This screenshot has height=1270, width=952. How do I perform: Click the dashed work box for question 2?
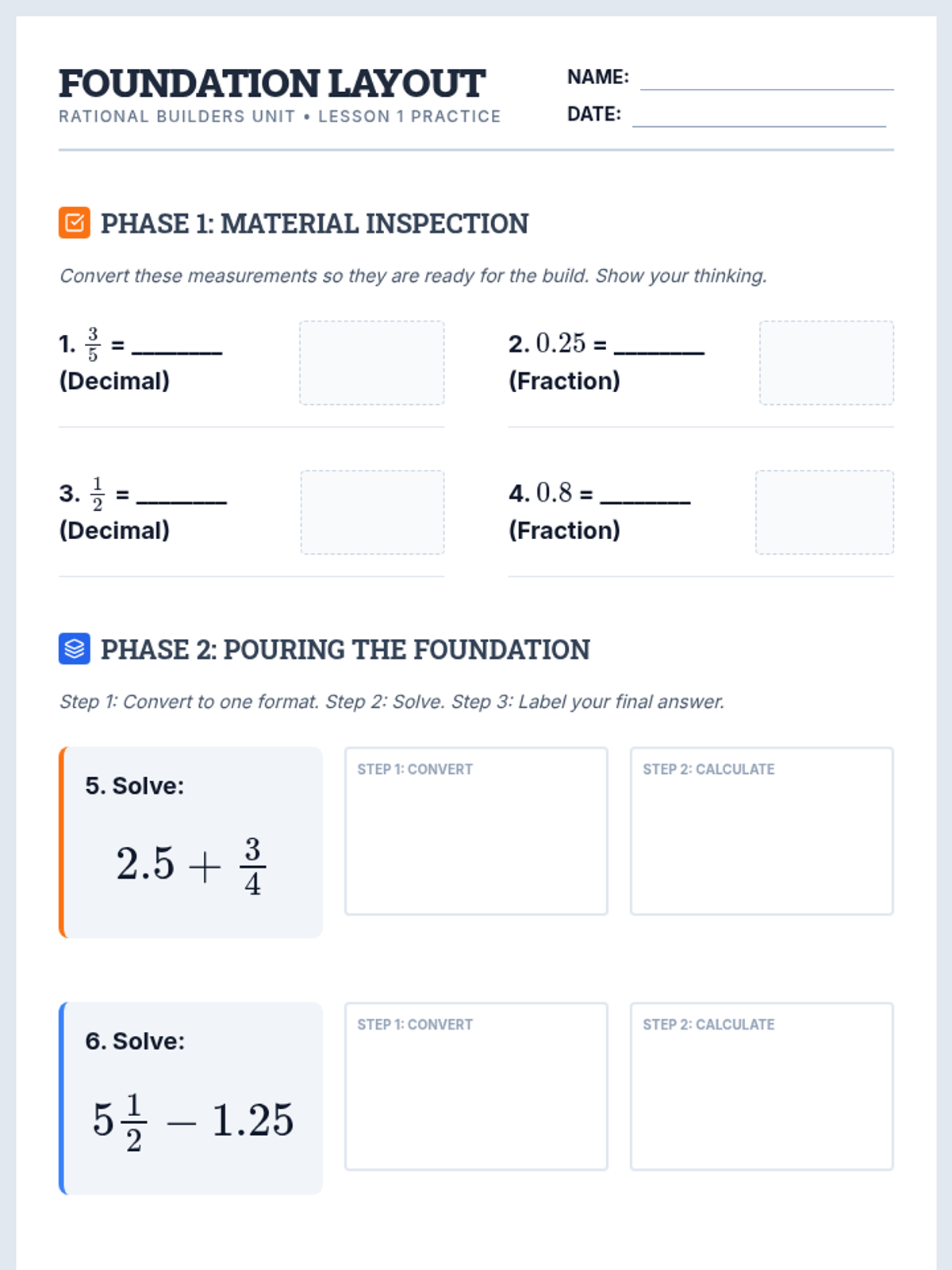click(x=826, y=363)
